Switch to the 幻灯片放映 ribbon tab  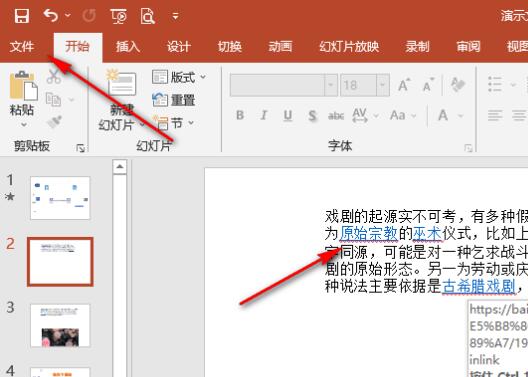click(349, 47)
